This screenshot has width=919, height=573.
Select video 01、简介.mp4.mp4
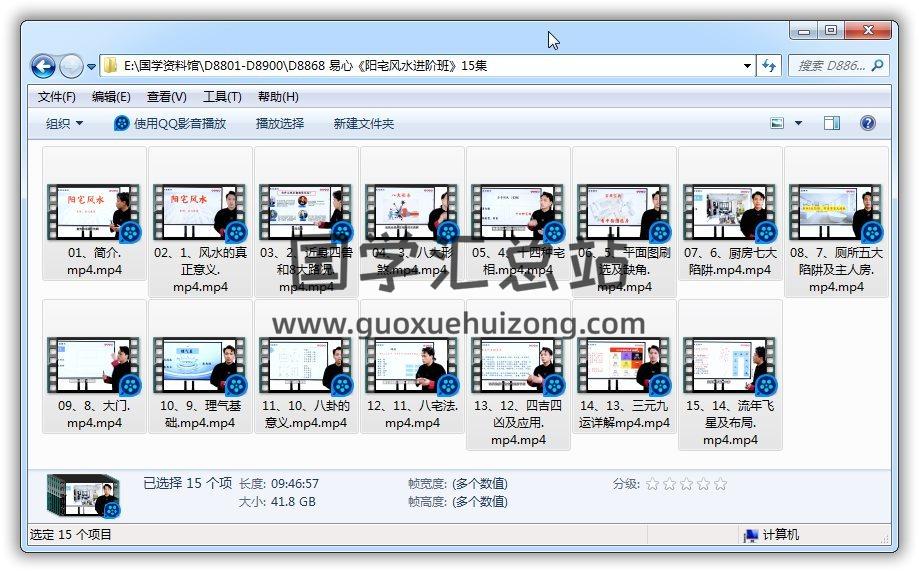click(x=94, y=214)
